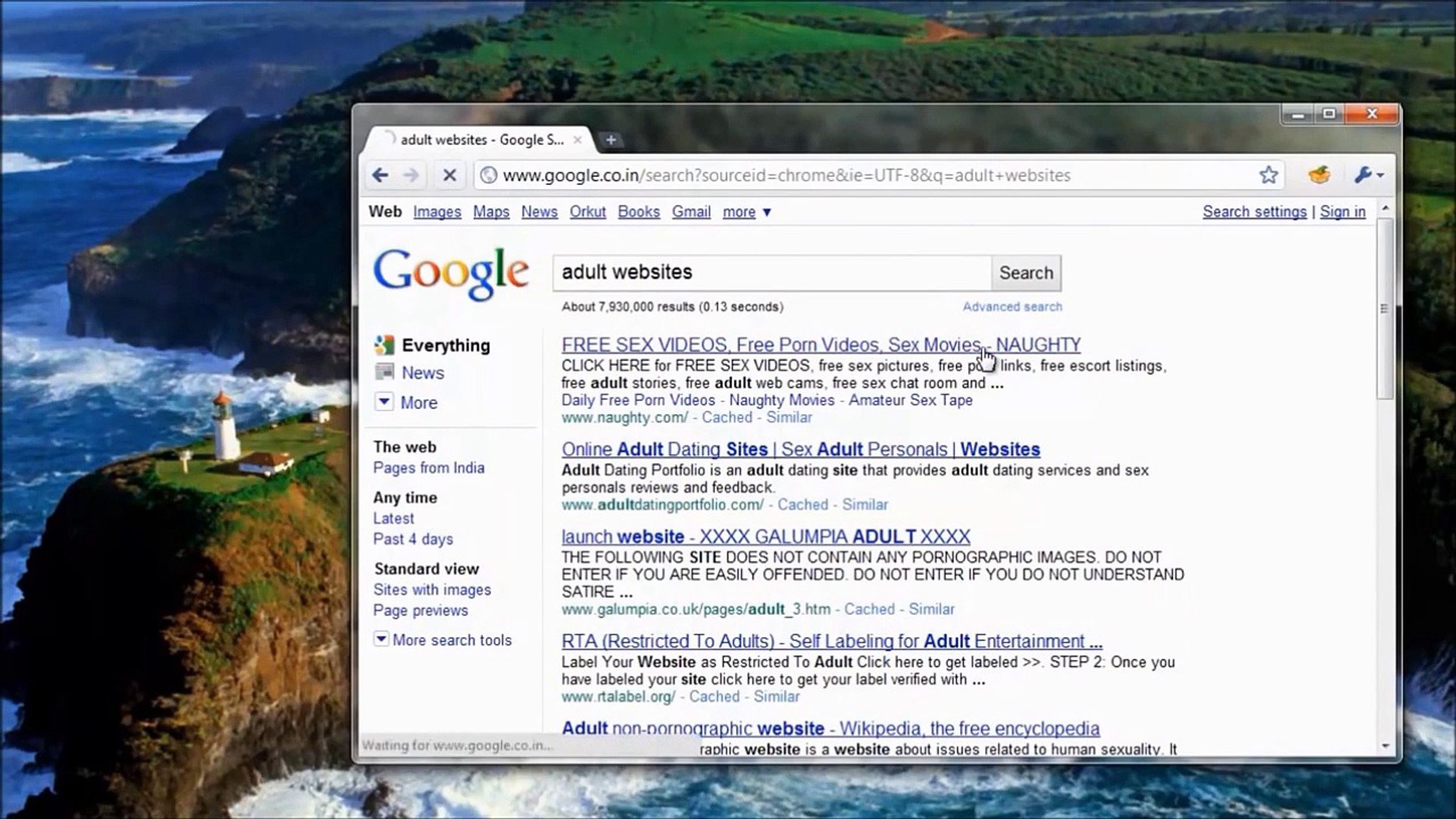Screen dimensions: 1456x819
Task: Switch to Images in top navigation
Action: [x=437, y=212]
